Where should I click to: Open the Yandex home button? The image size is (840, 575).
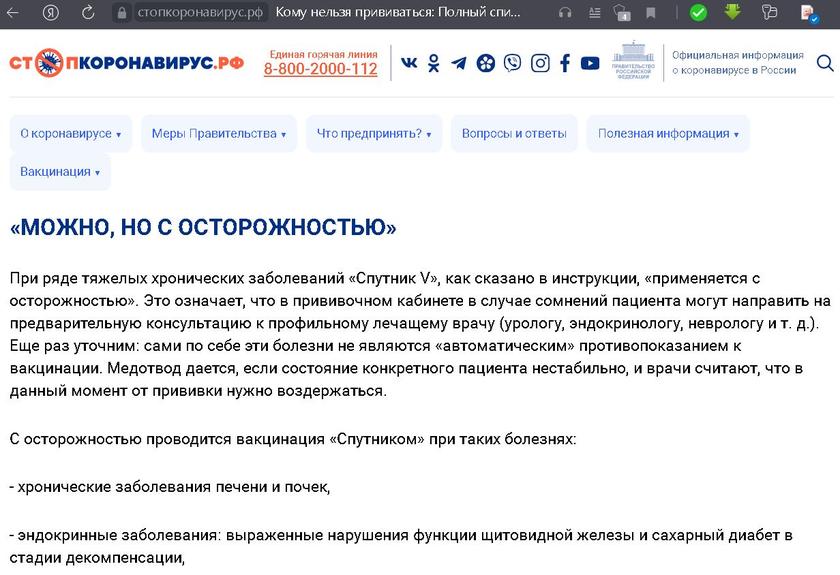(x=51, y=12)
